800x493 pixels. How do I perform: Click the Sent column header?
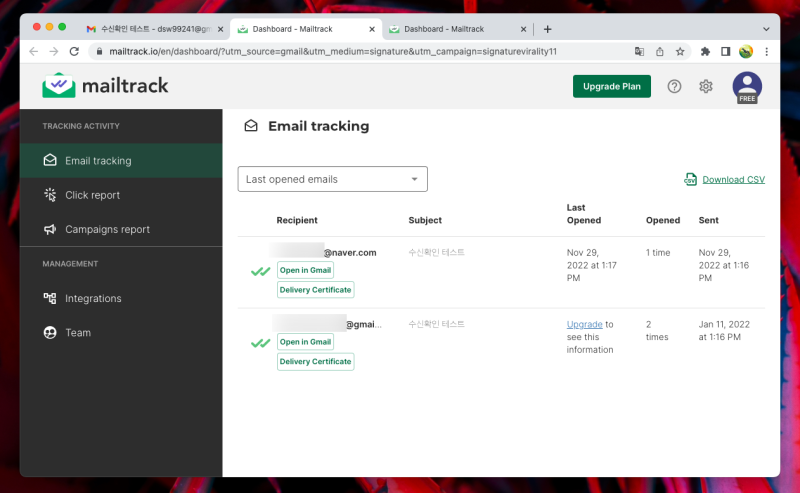pos(708,220)
